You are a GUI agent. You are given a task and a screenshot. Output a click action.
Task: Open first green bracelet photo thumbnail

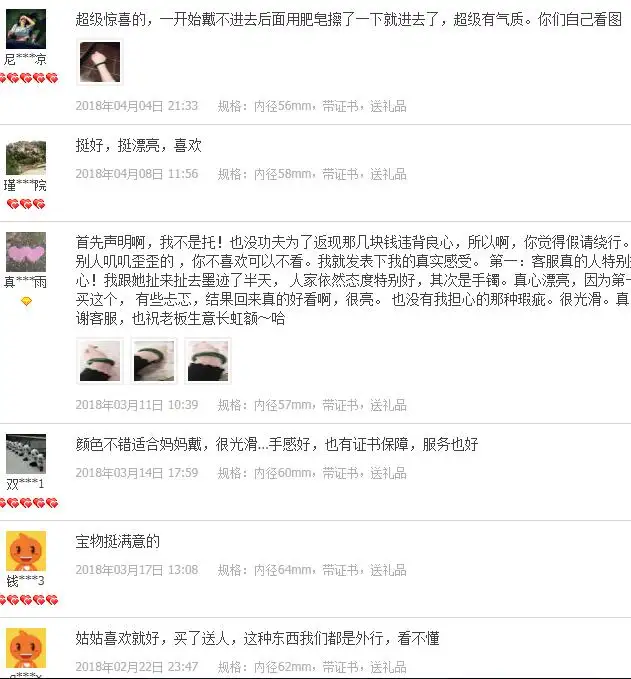(x=100, y=361)
